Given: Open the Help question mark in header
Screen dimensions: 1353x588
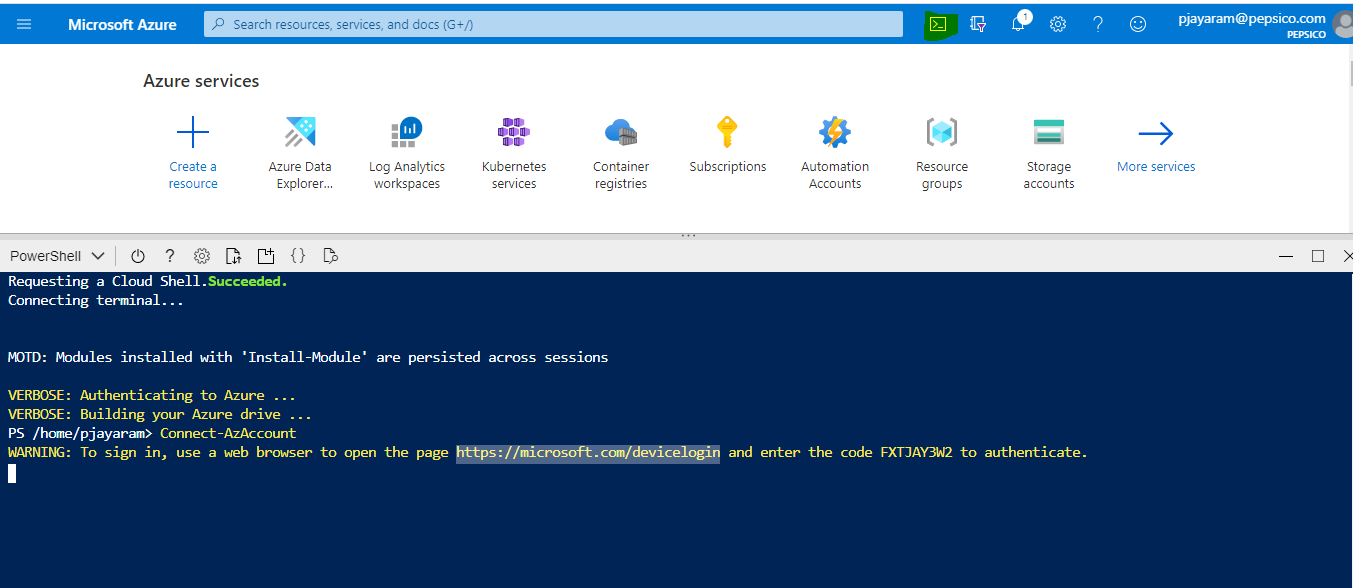Looking at the screenshot, I should tap(1098, 24).
